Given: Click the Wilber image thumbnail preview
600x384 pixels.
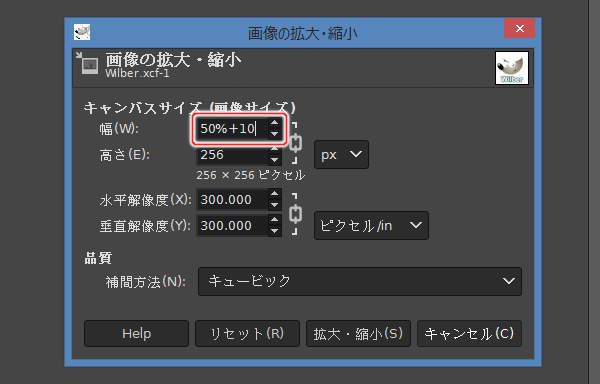Looking at the screenshot, I should (512, 68).
